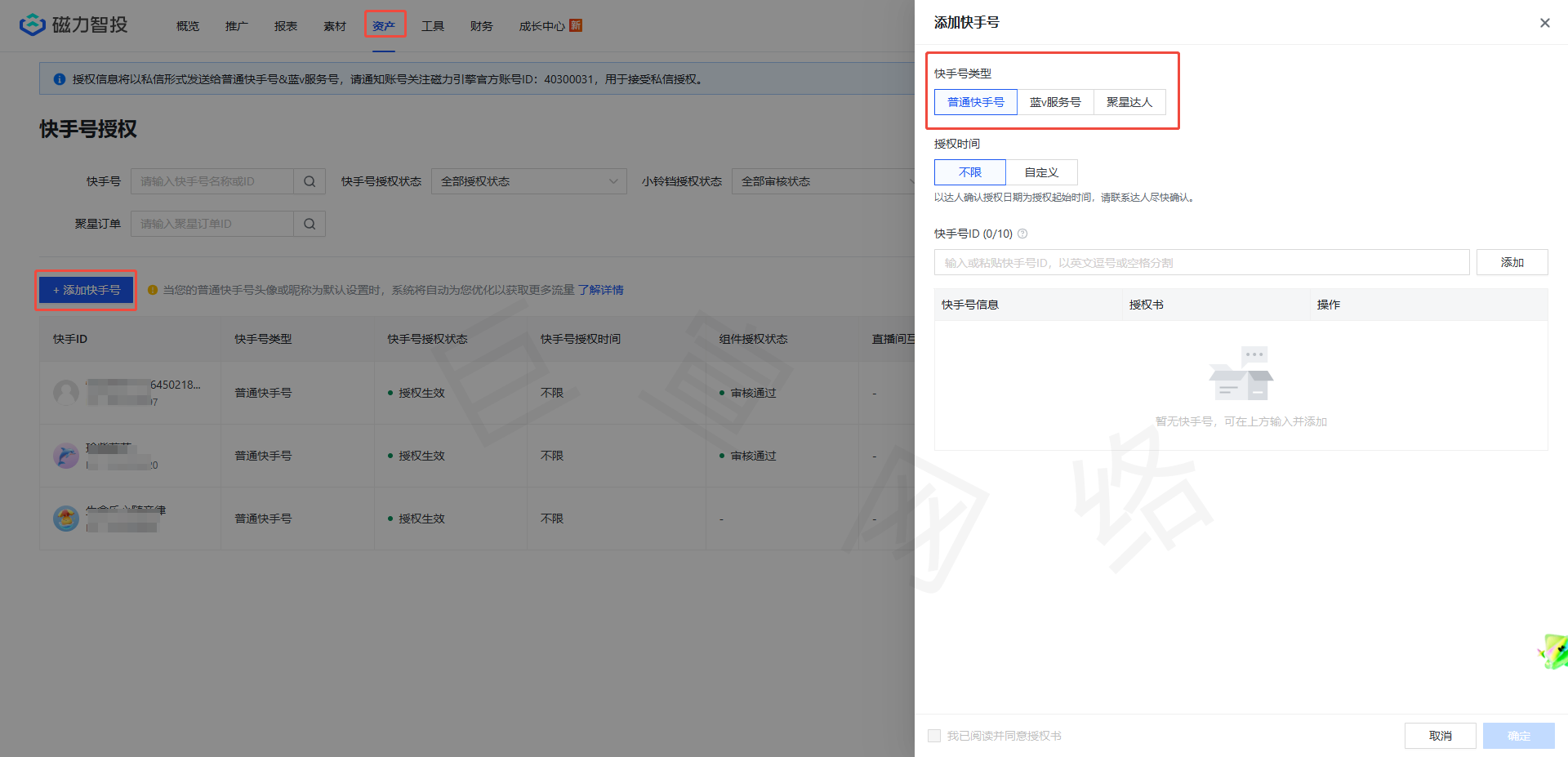
Task: Choose 自定义 authorization time
Action: (1041, 172)
